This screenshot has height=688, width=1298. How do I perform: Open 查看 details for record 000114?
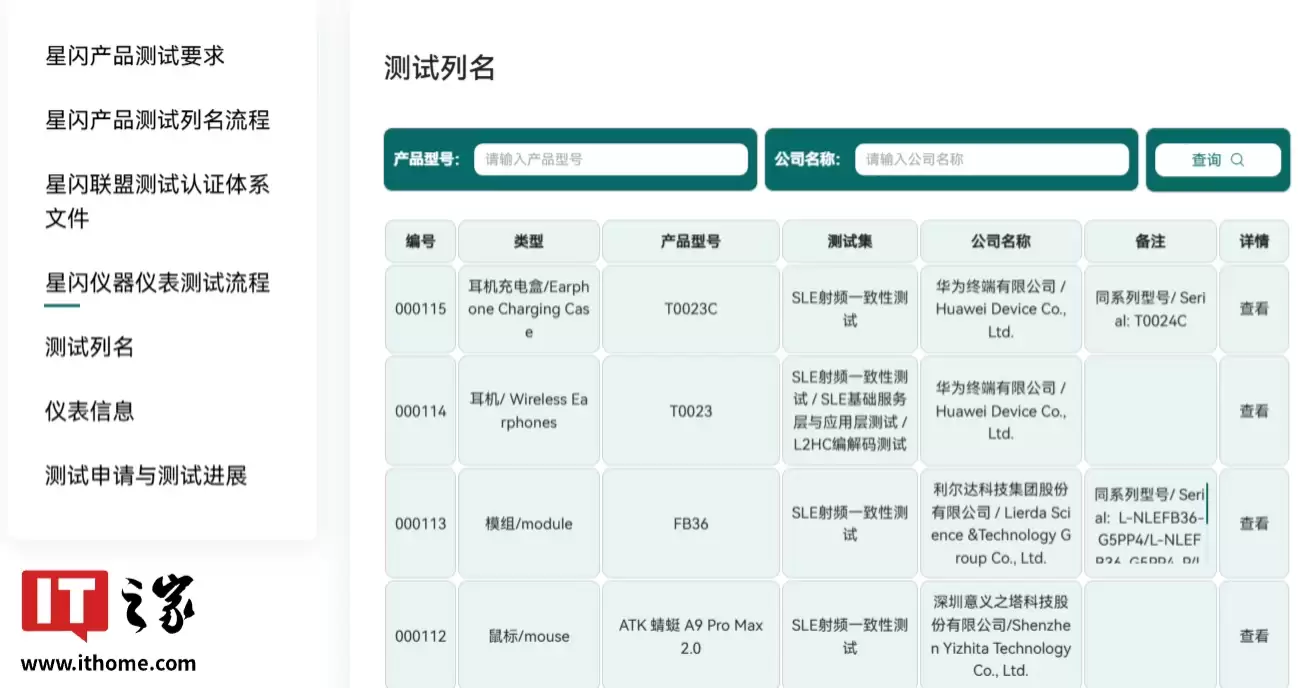pos(1253,410)
